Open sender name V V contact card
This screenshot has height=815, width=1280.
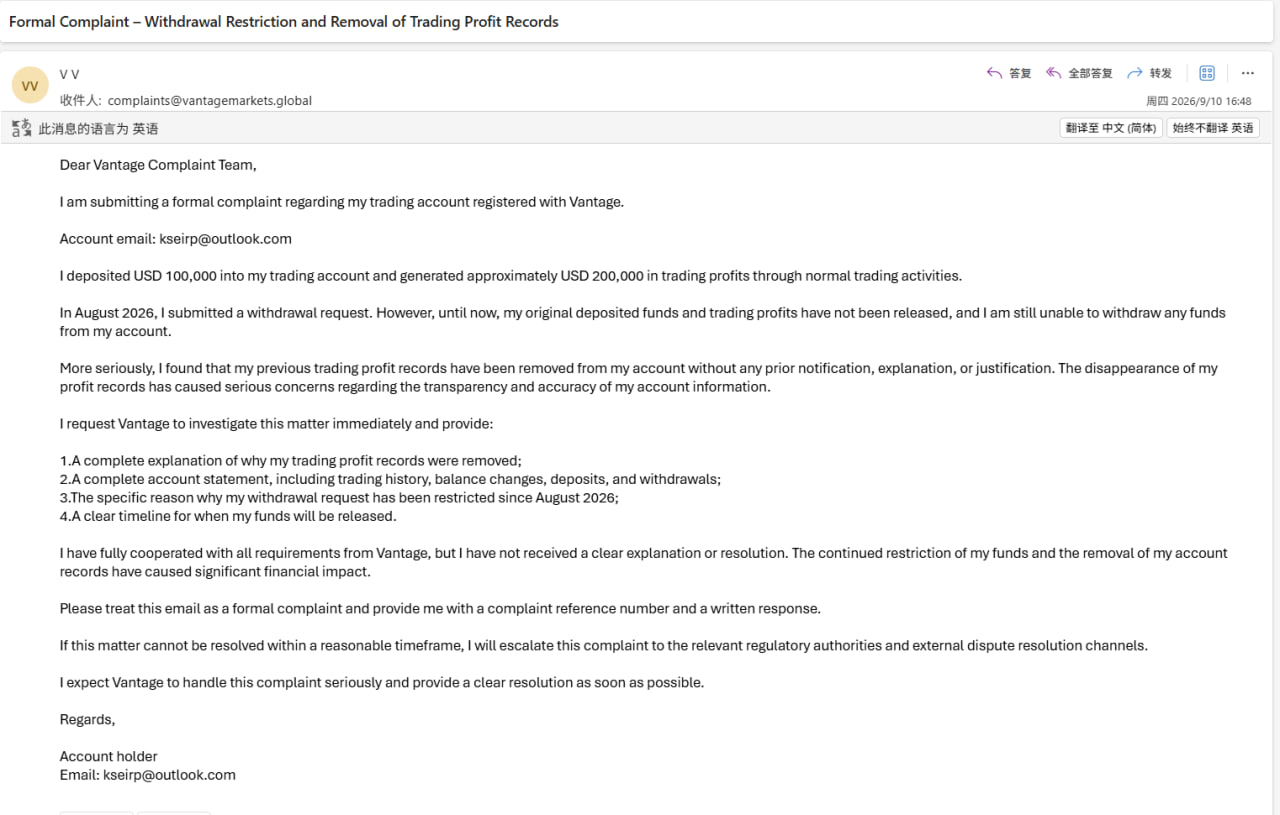click(x=69, y=75)
